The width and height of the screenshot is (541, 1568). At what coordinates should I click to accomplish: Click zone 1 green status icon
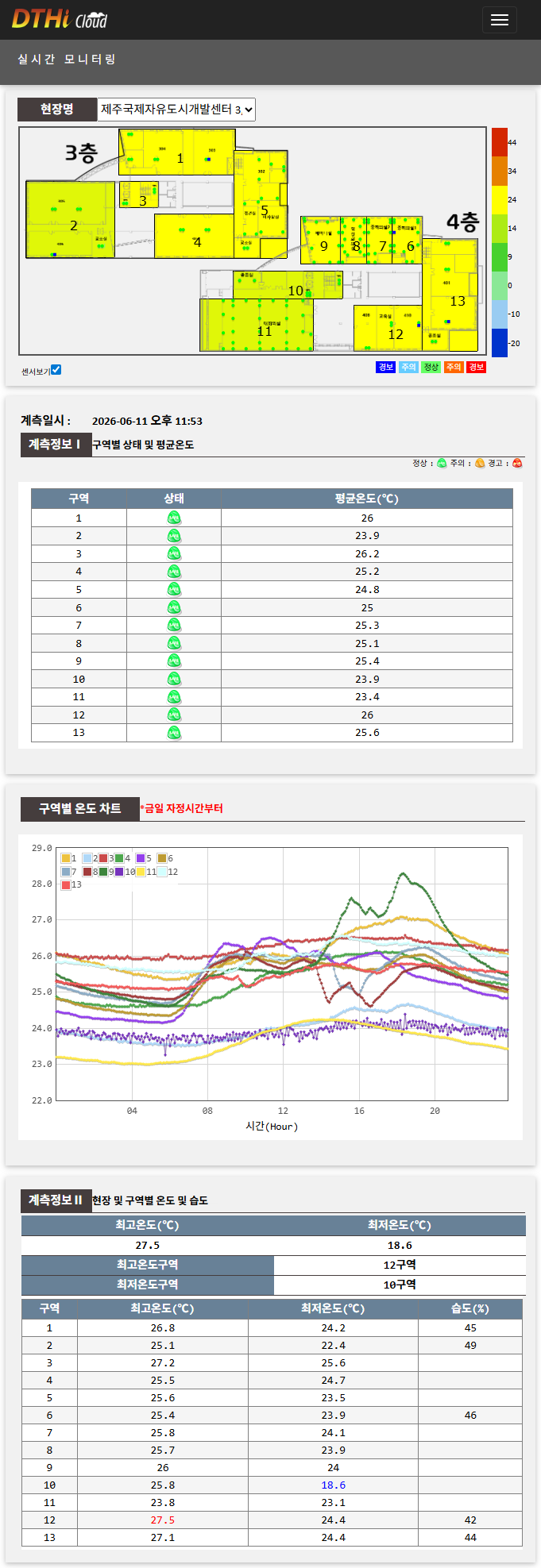(x=174, y=518)
